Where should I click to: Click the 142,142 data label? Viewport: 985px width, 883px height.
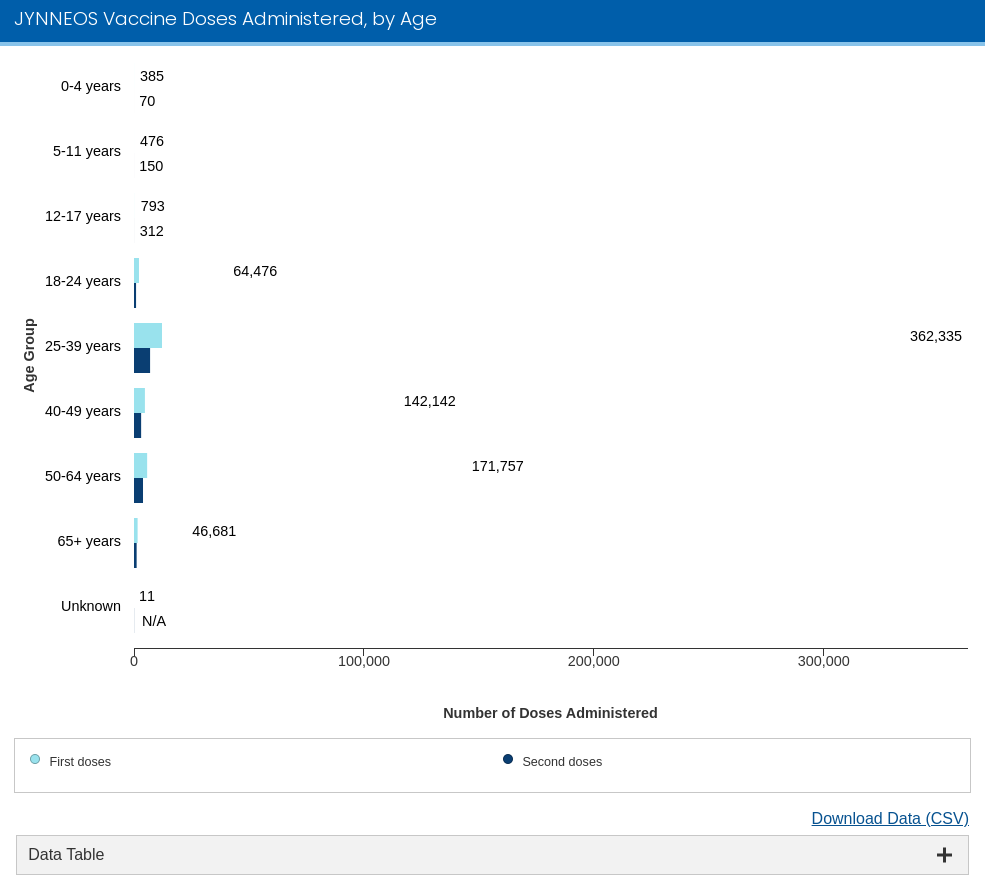[429, 401]
